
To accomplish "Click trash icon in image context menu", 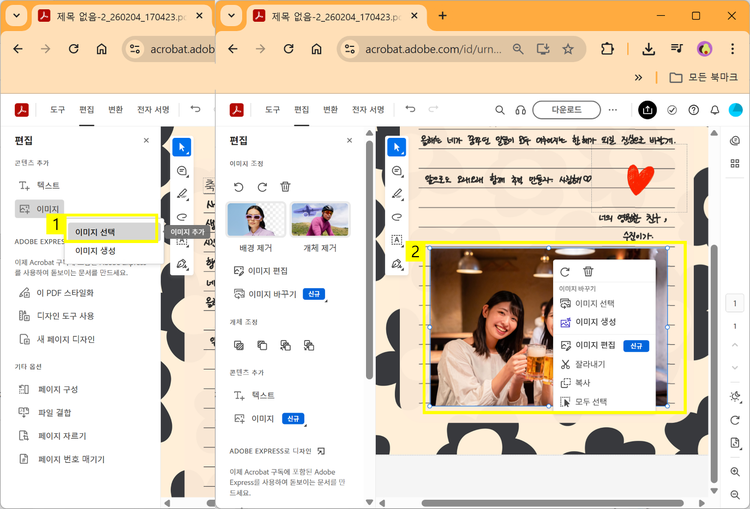I will [x=588, y=272].
